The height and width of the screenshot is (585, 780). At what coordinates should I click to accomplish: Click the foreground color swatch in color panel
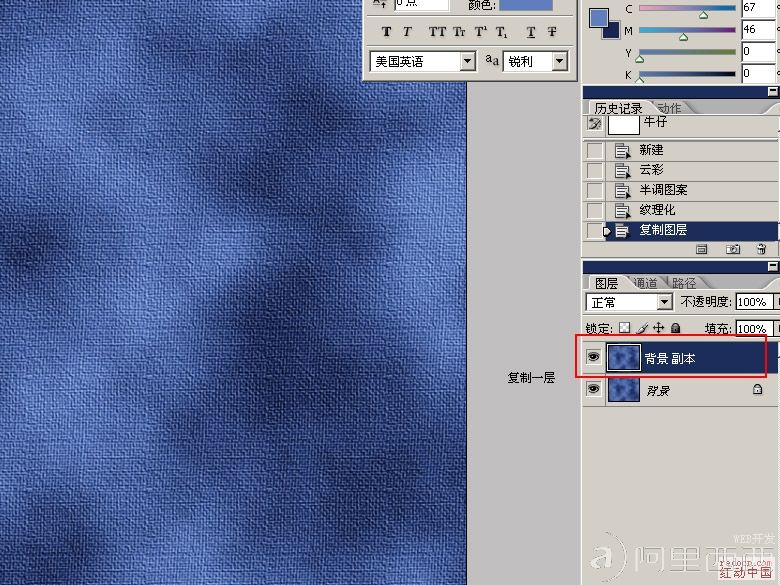pos(598,18)
